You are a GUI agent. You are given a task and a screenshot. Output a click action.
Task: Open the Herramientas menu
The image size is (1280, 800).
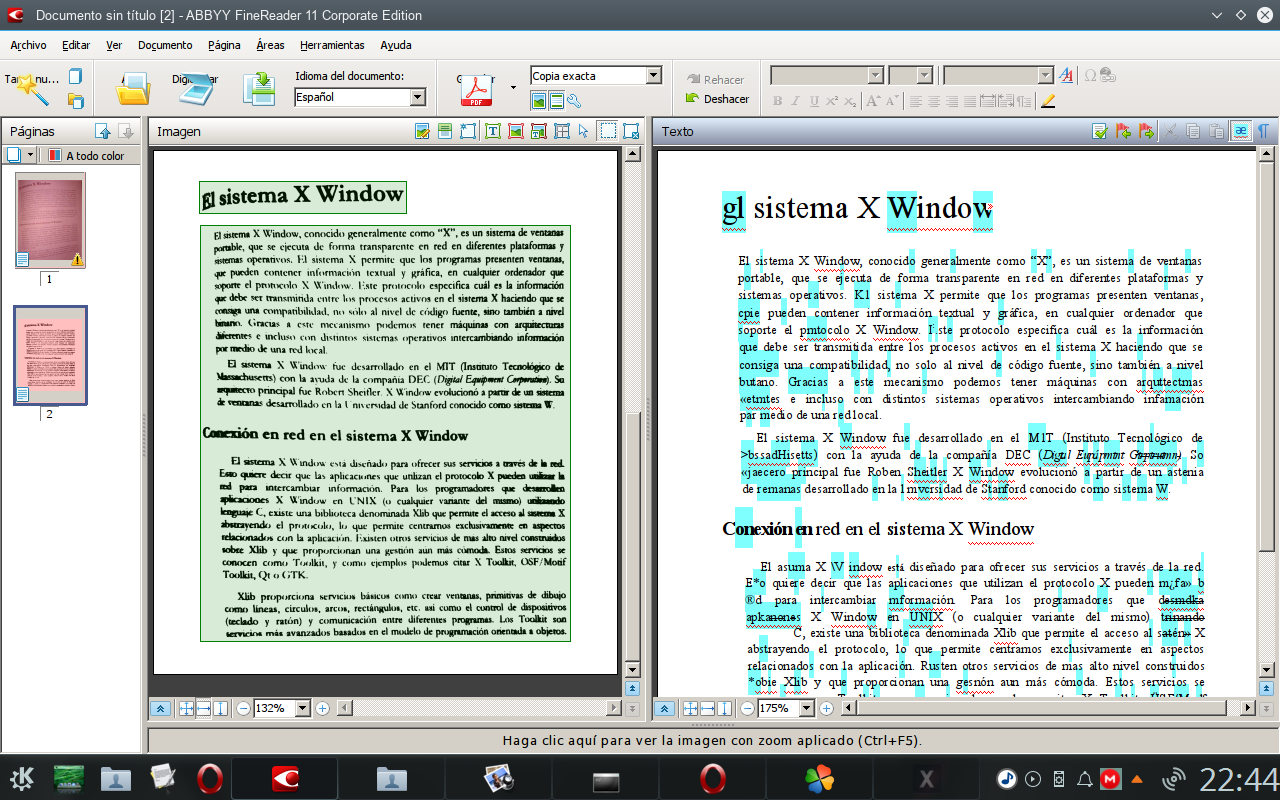332,45
